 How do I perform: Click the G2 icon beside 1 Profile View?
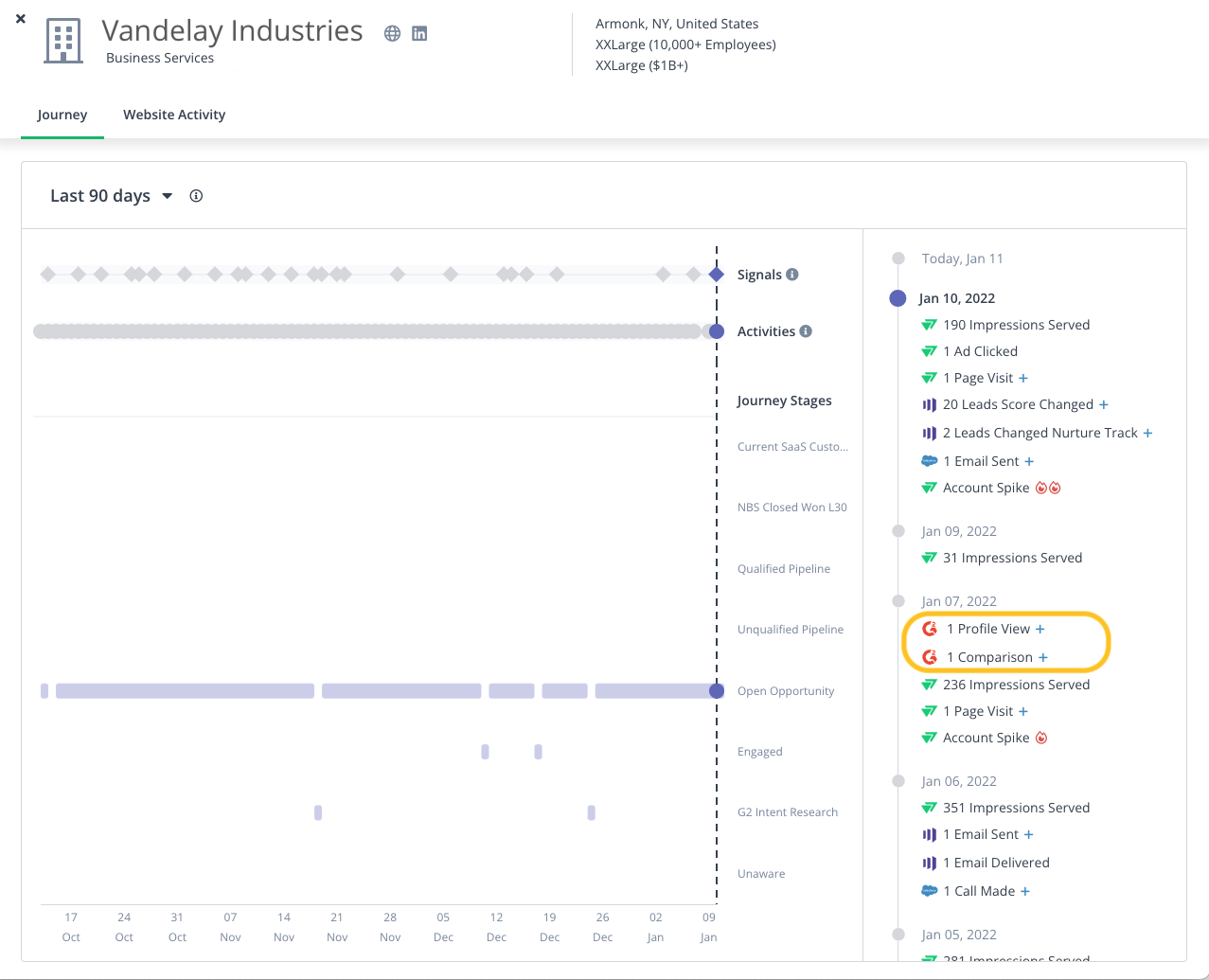click(930, 629)
